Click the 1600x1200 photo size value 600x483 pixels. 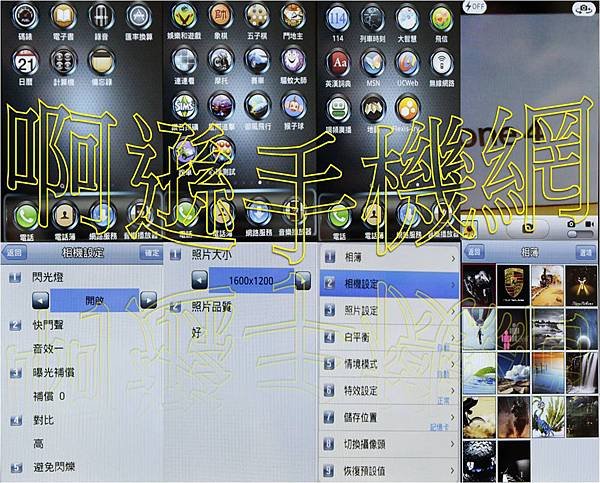click(251, 281)
